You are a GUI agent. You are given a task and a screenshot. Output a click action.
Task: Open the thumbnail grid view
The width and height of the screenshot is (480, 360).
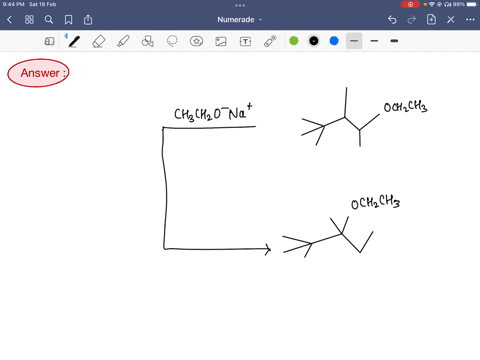point(29,20)
